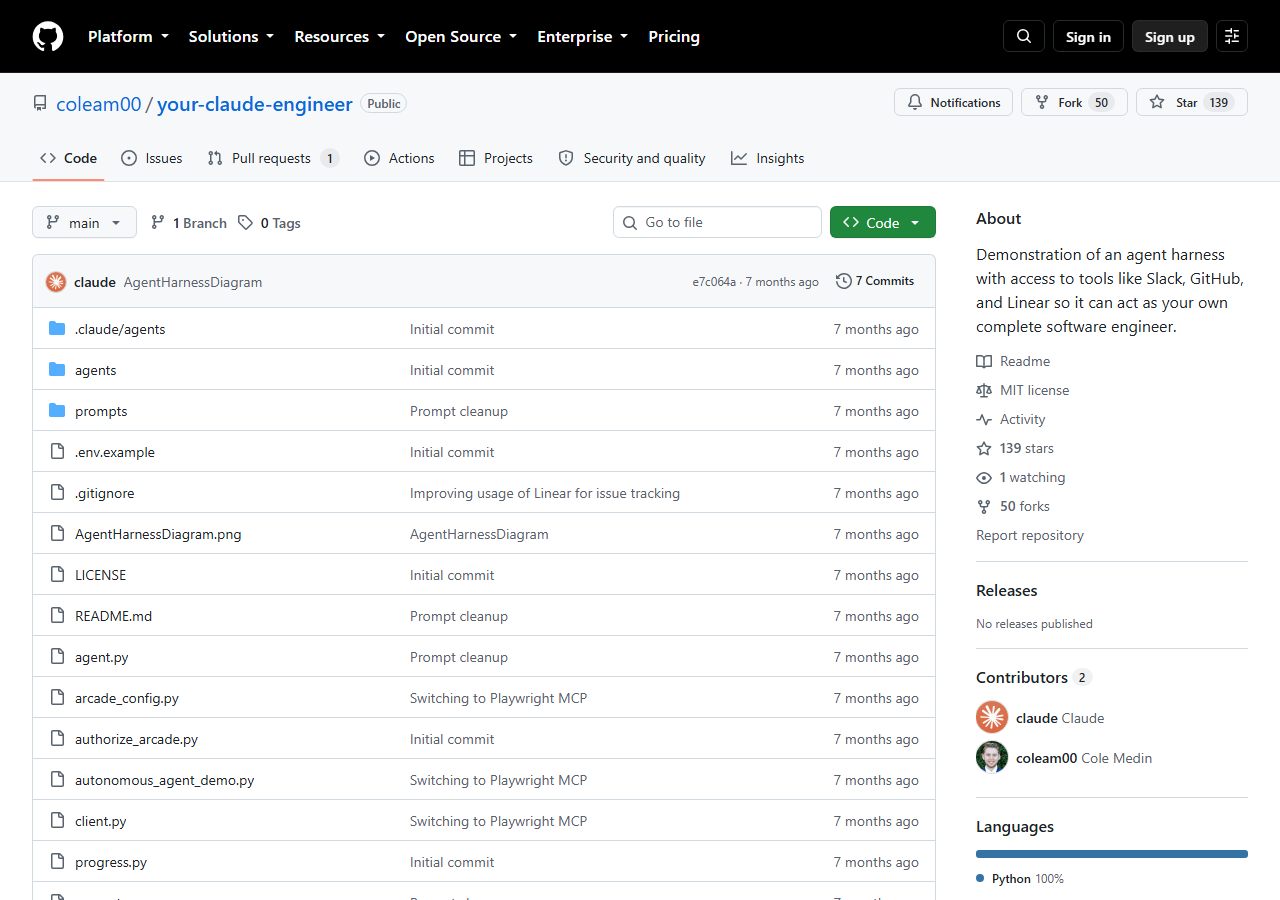Click the Notifications button
Image resolution: width=1280 pixels, height=900 pixels.
(x=954, y=102)
